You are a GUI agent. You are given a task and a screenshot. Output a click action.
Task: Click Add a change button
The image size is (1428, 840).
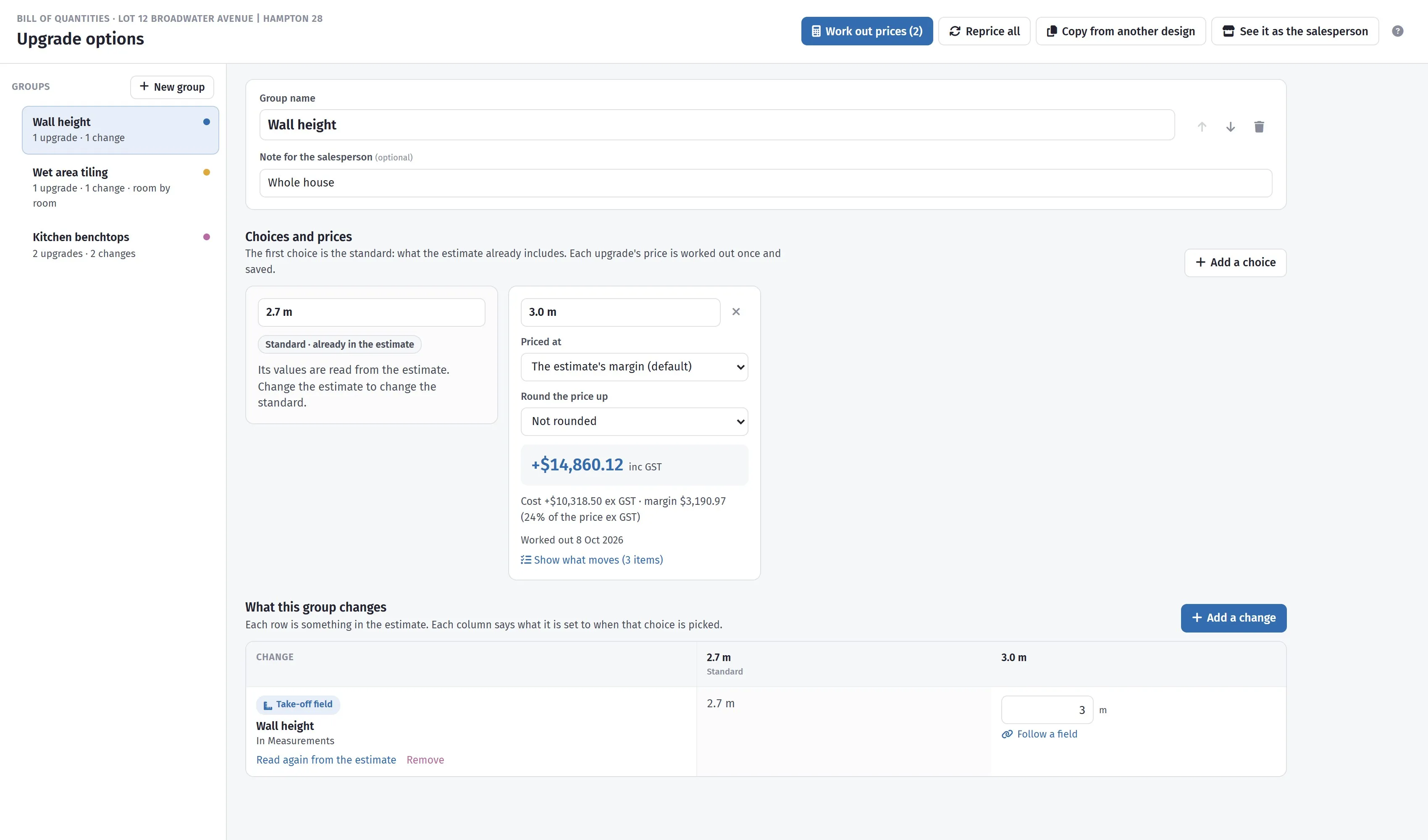pyautogui.click(x=1234, y=618)
